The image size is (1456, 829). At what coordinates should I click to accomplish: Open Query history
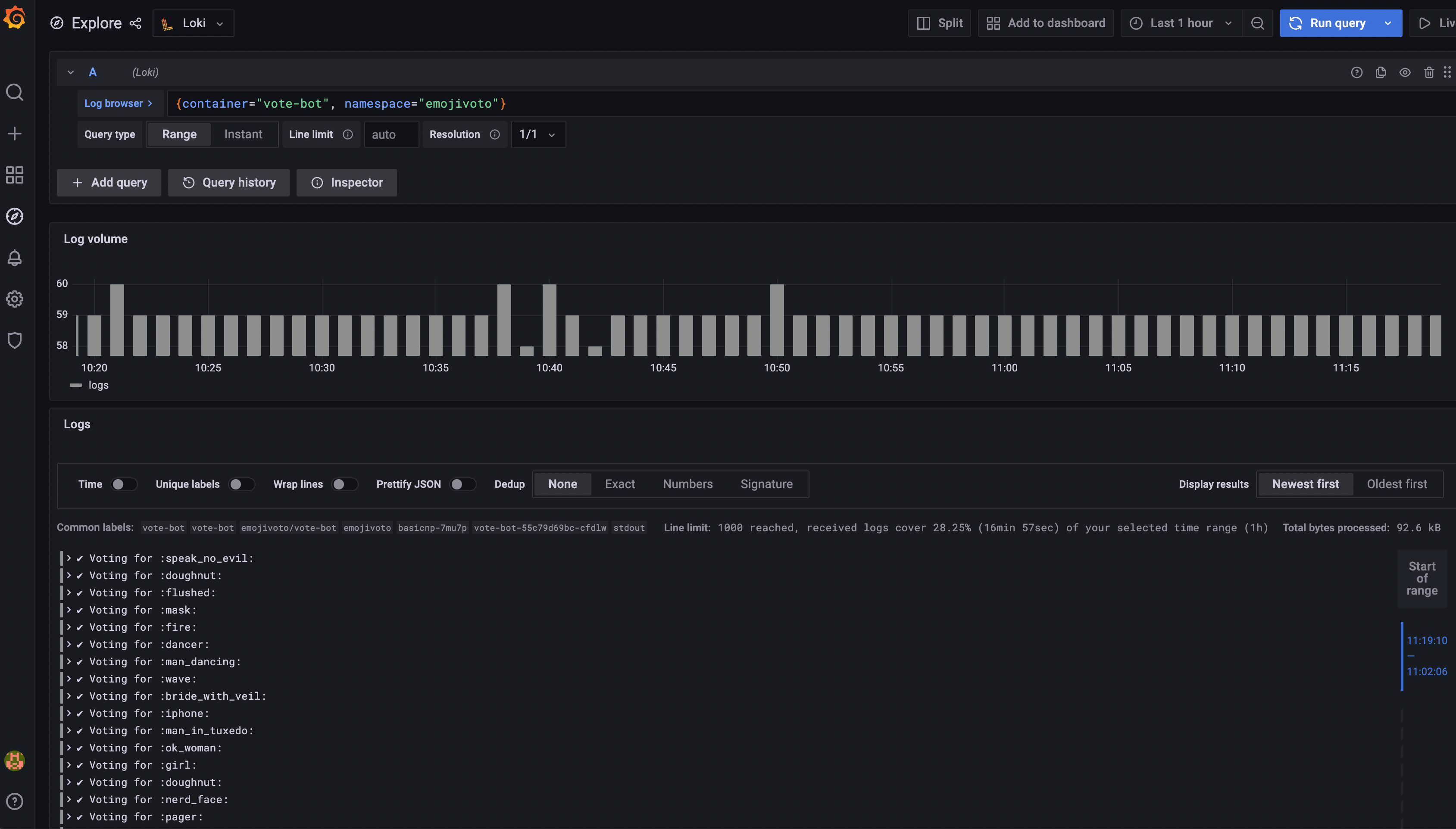click(228, 183)
